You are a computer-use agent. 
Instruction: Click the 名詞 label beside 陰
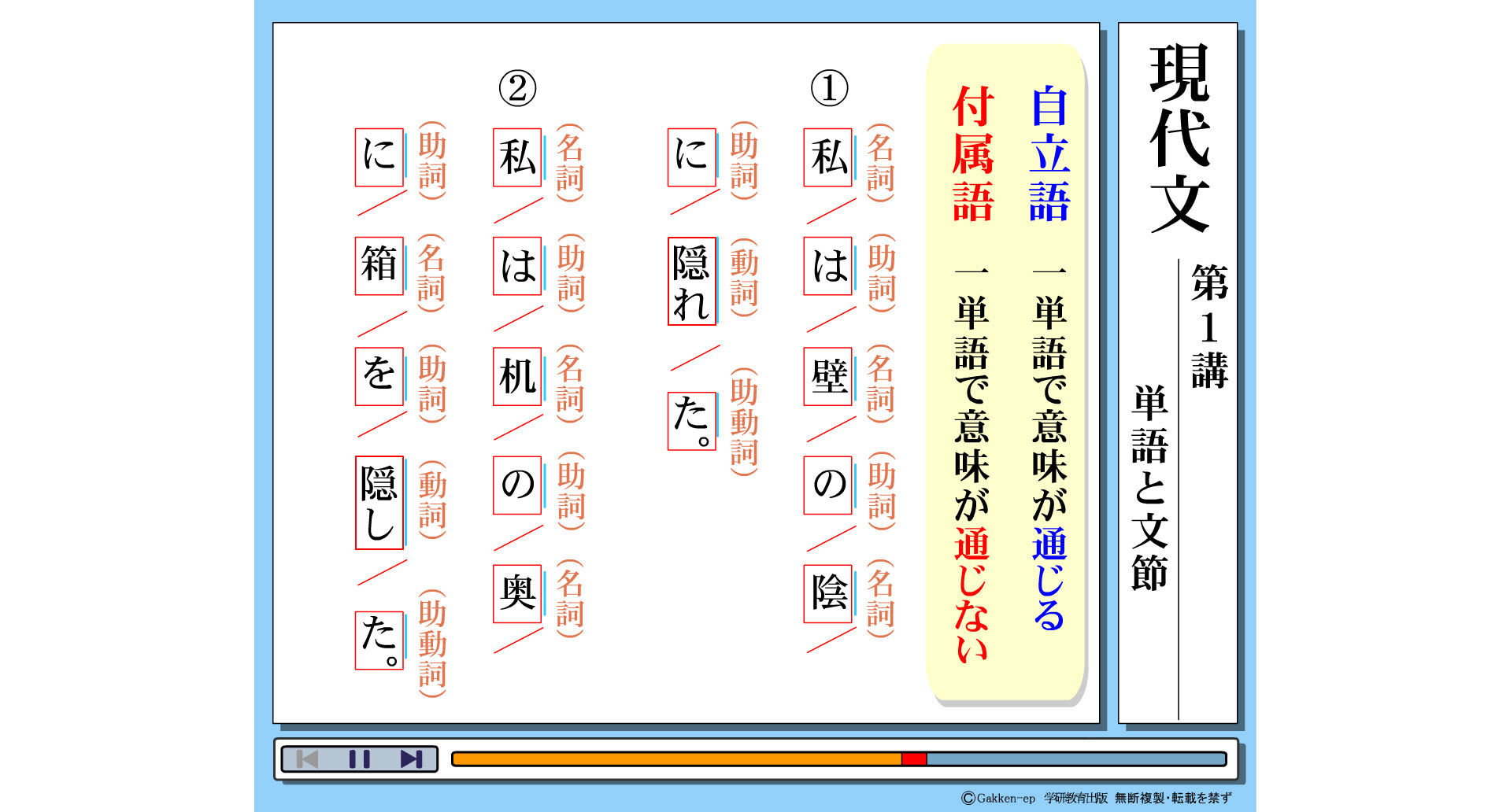pyautogui.click(x=881, y=598)
